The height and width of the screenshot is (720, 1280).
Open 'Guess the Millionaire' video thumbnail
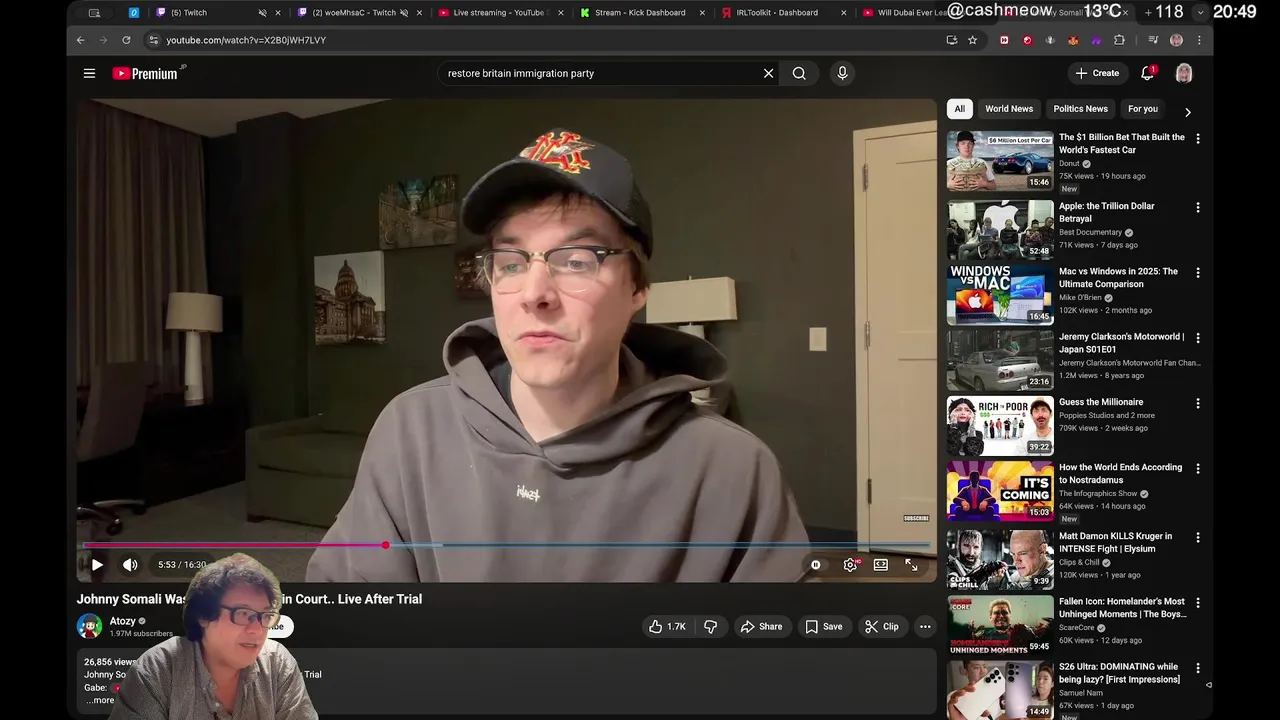1000,425
